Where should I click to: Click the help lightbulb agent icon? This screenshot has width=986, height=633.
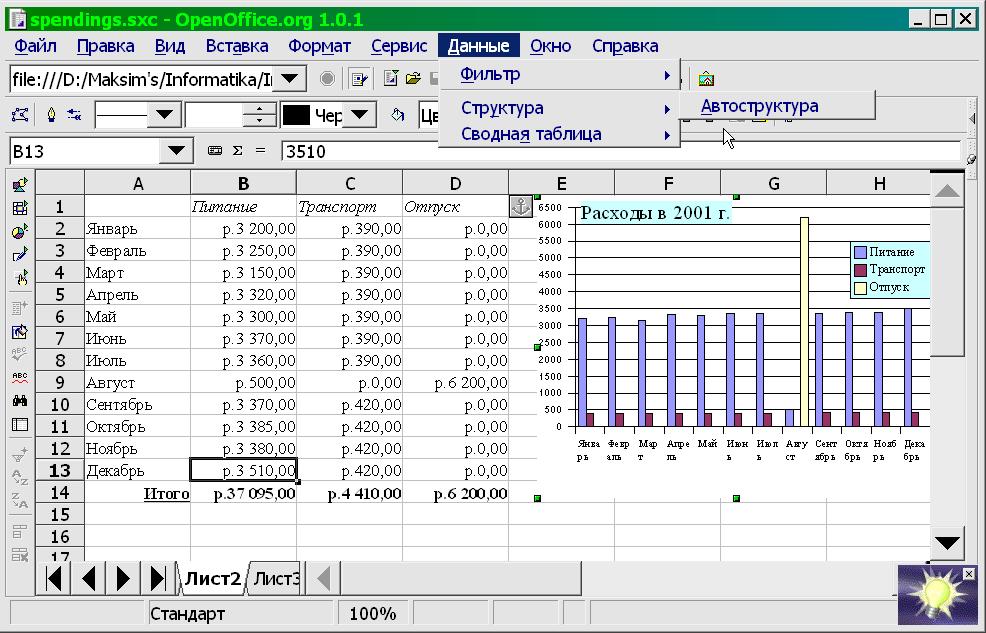[x=937, y=596]
